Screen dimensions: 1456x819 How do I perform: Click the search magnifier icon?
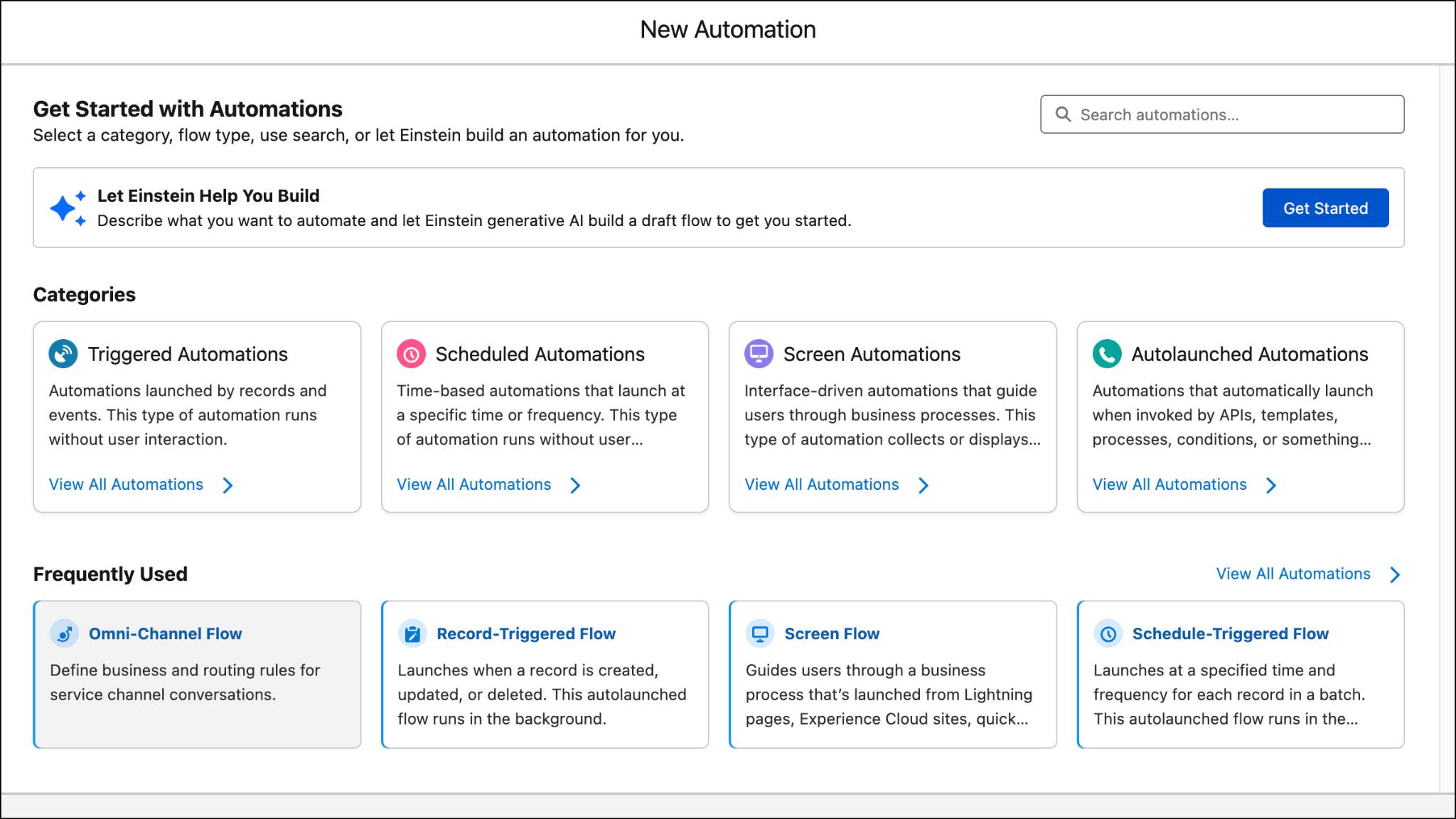(1063, 114)
